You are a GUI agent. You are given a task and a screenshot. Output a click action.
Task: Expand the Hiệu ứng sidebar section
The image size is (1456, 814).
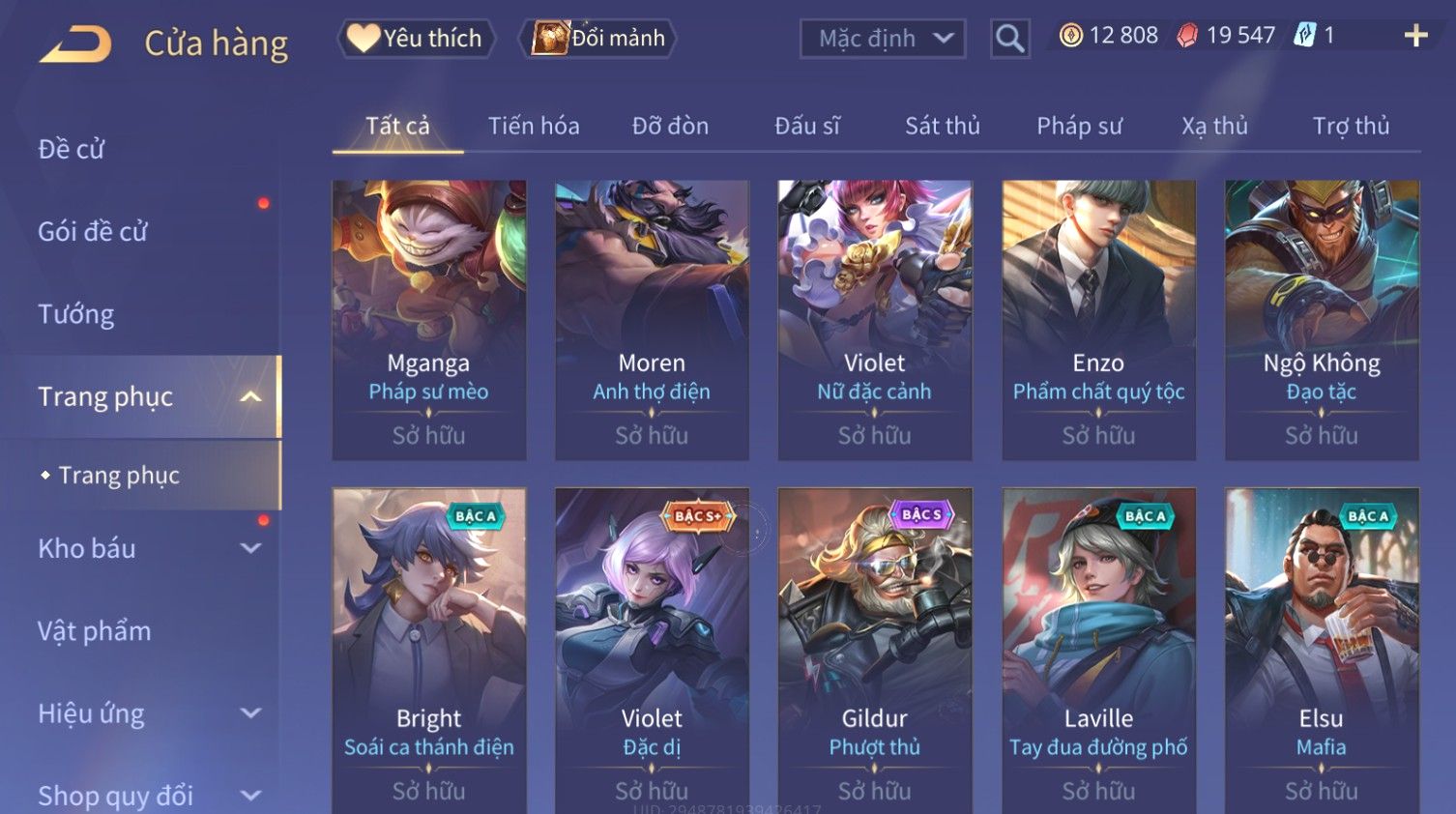click(x=250, y=713)
